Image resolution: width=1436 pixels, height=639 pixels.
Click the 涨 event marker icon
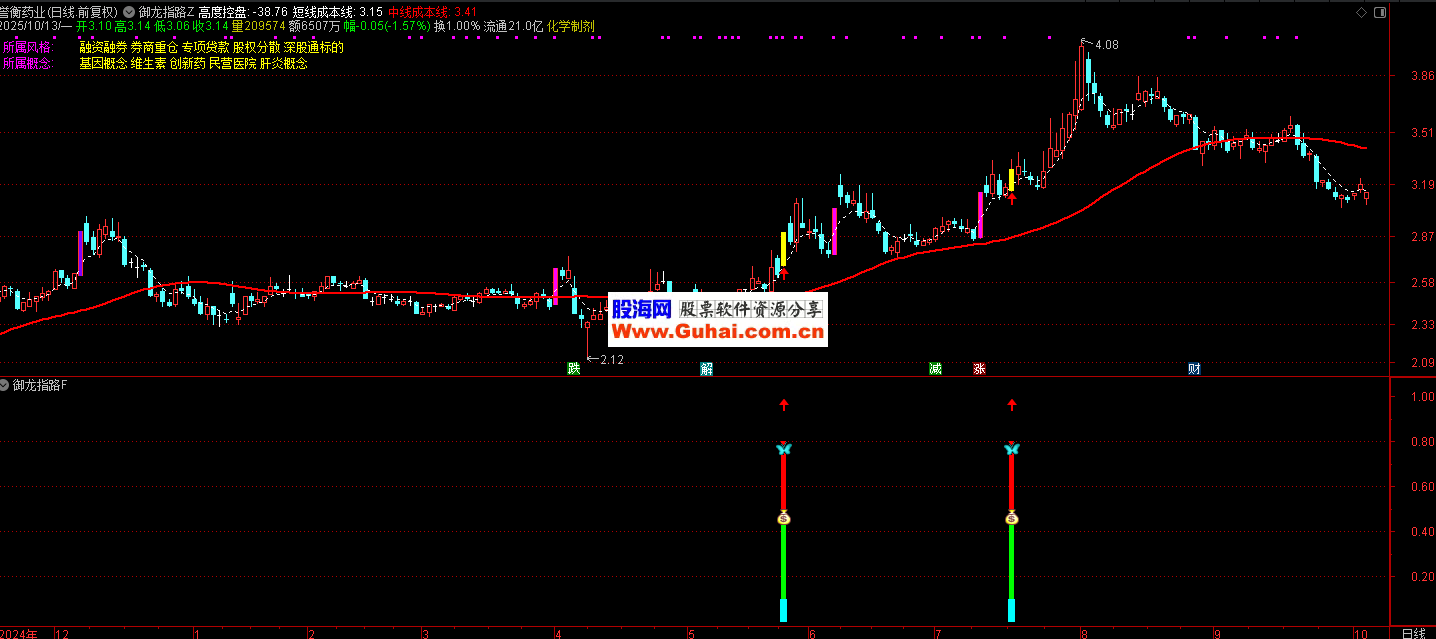pos(979,369)
